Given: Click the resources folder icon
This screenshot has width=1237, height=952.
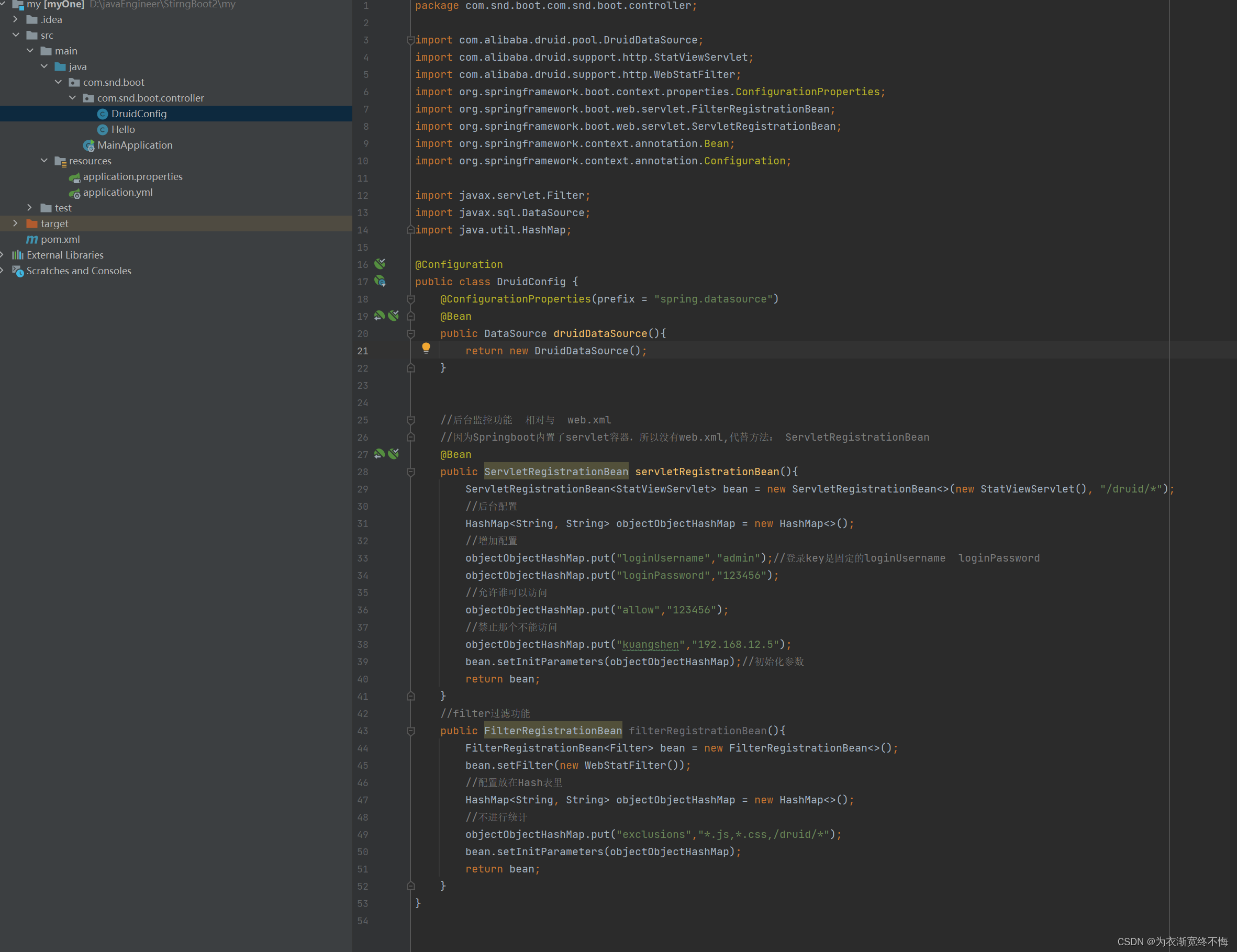Looking at the screenshot, I should pyautogui.click(x=60, y=161).
